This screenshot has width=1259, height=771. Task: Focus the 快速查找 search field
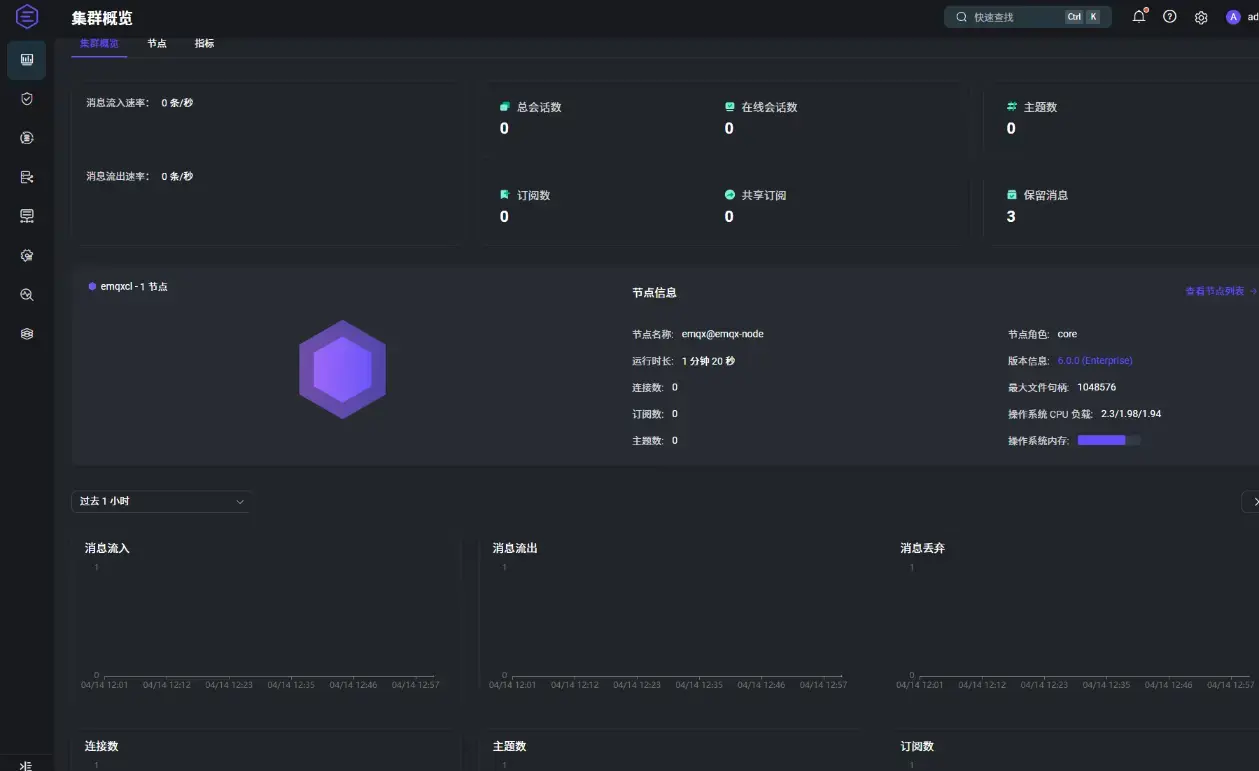(1028, 17)
